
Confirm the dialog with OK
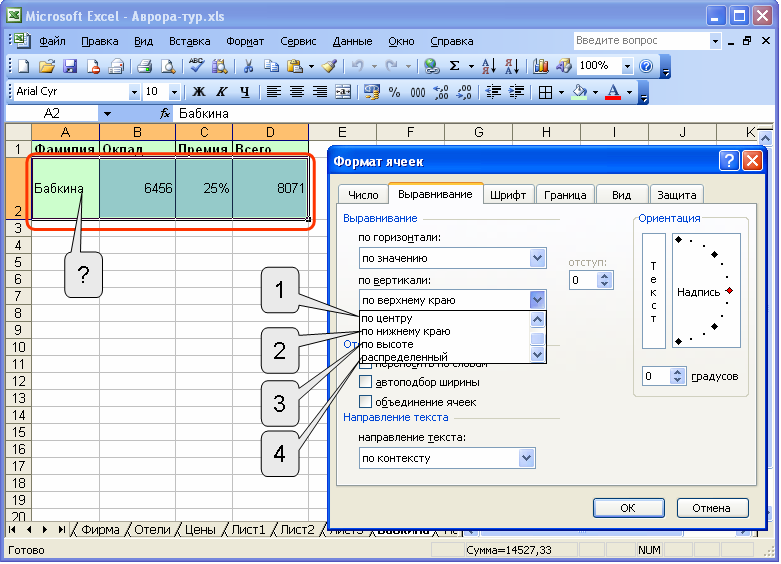tap(628, 508)
